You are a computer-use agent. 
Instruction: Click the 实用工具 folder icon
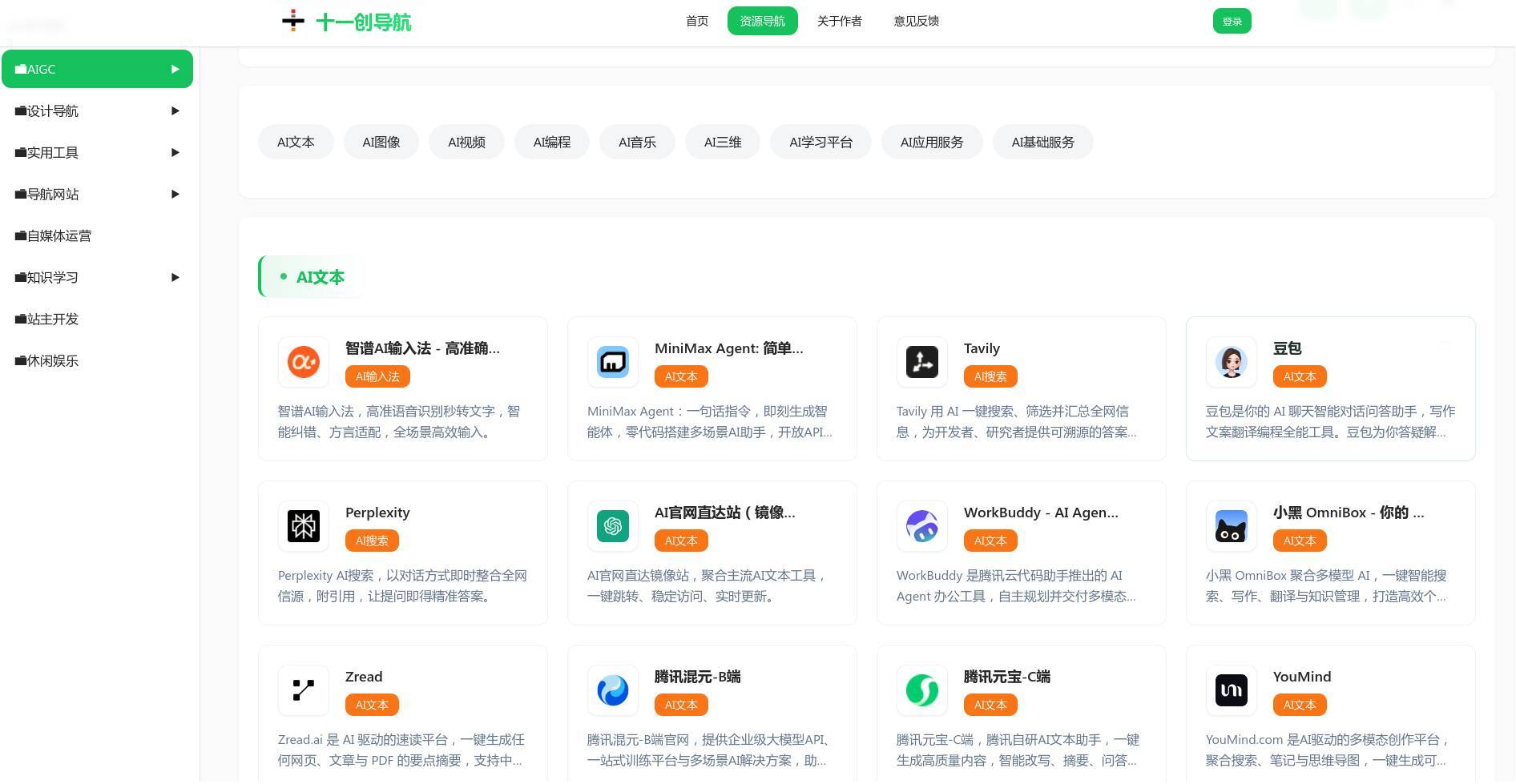[x=21, y=153]
